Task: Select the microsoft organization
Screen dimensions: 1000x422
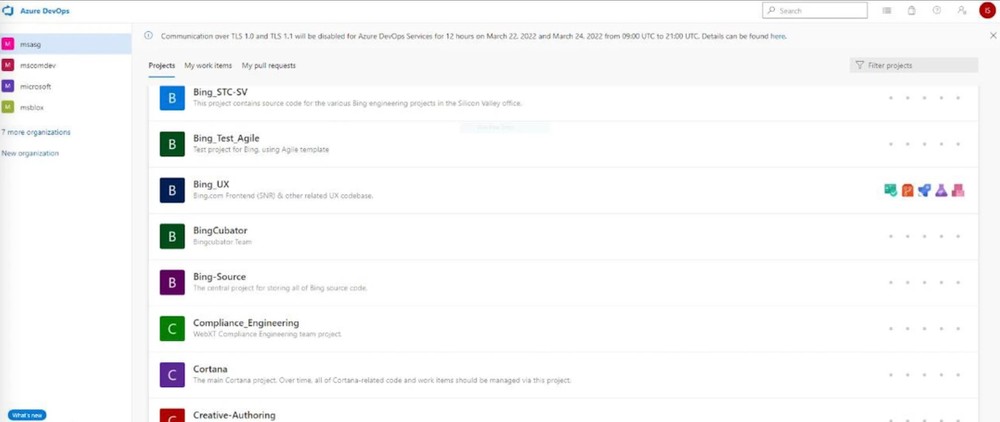Action: [x=36, y=86]
